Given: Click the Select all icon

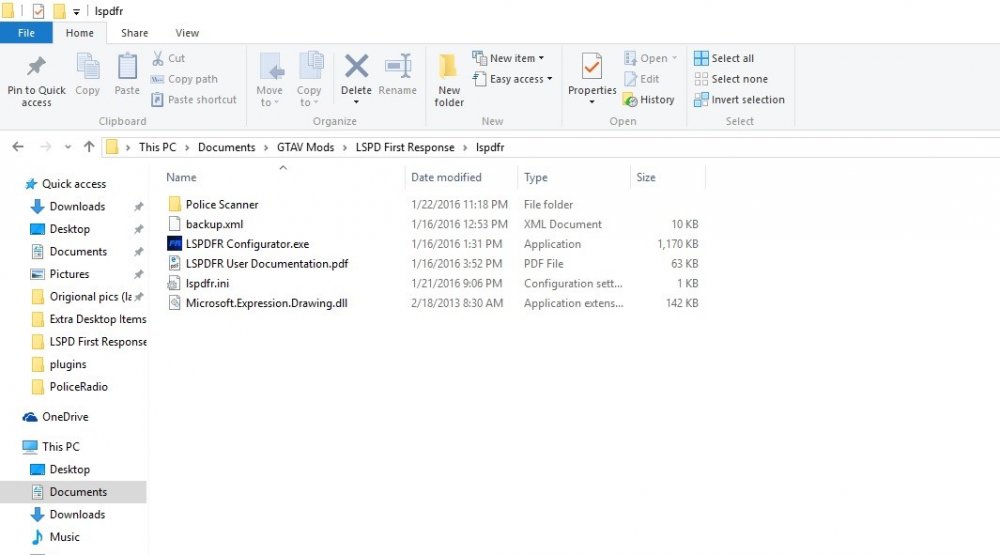Looking at the screenshot, I should coord(701,58).
